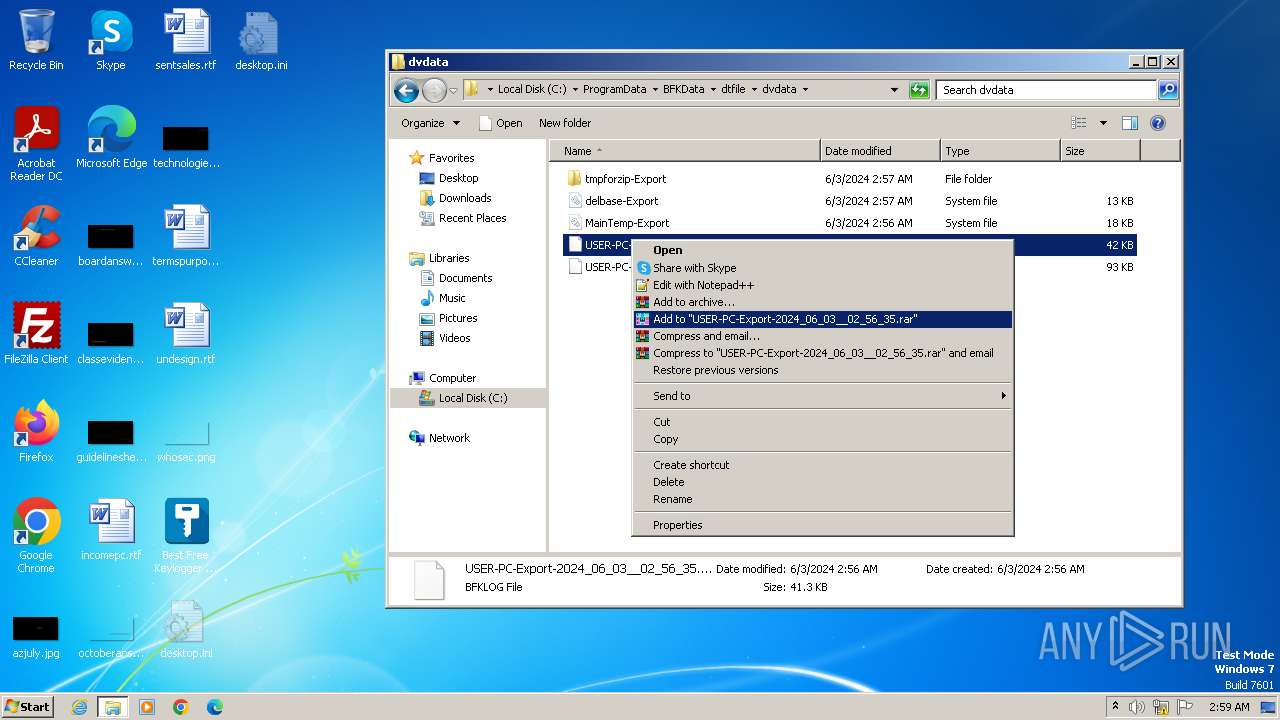This screenshot has height=720, width=1280.
Task: Click the volume icon in system tray
Action: tap(1136, 707)
